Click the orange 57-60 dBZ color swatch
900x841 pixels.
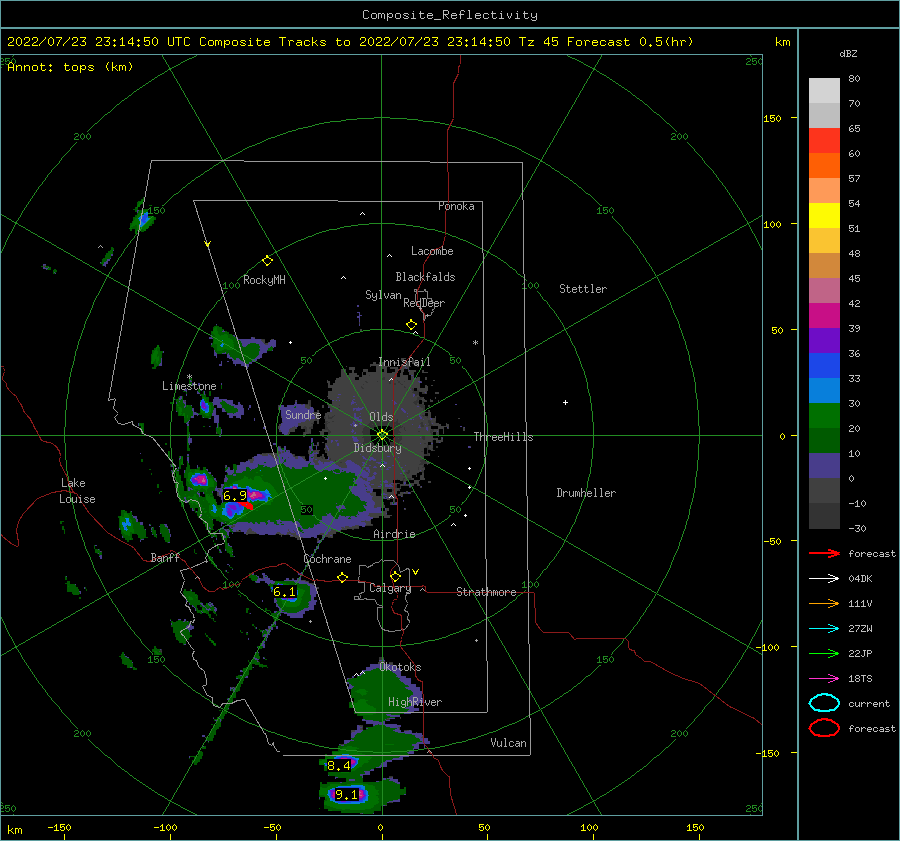pos(824,166)
